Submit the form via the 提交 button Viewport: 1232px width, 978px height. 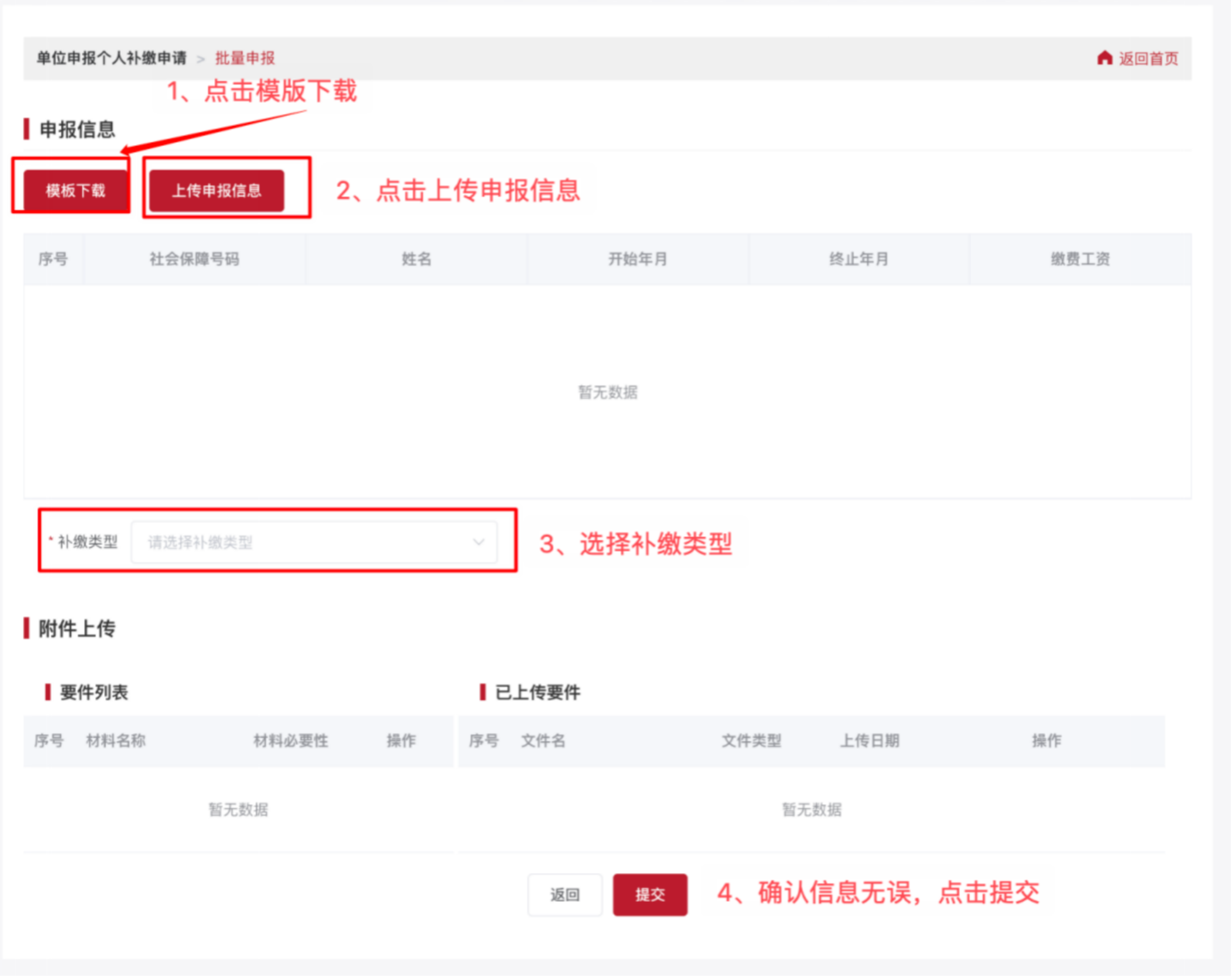(x=650, y=895)
